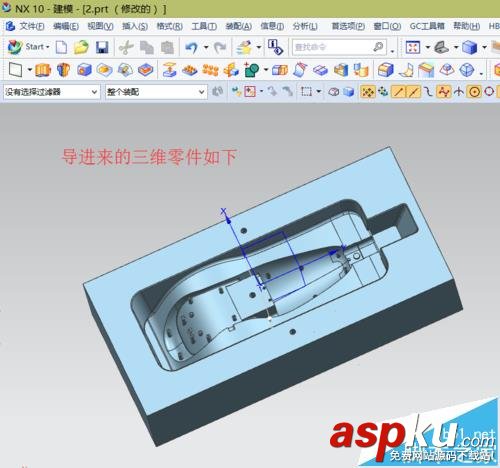Image resolution: width=500 pixels, height=468 pixels.
Task: Click the Redo arrow icon
Action: pos(220,48)
